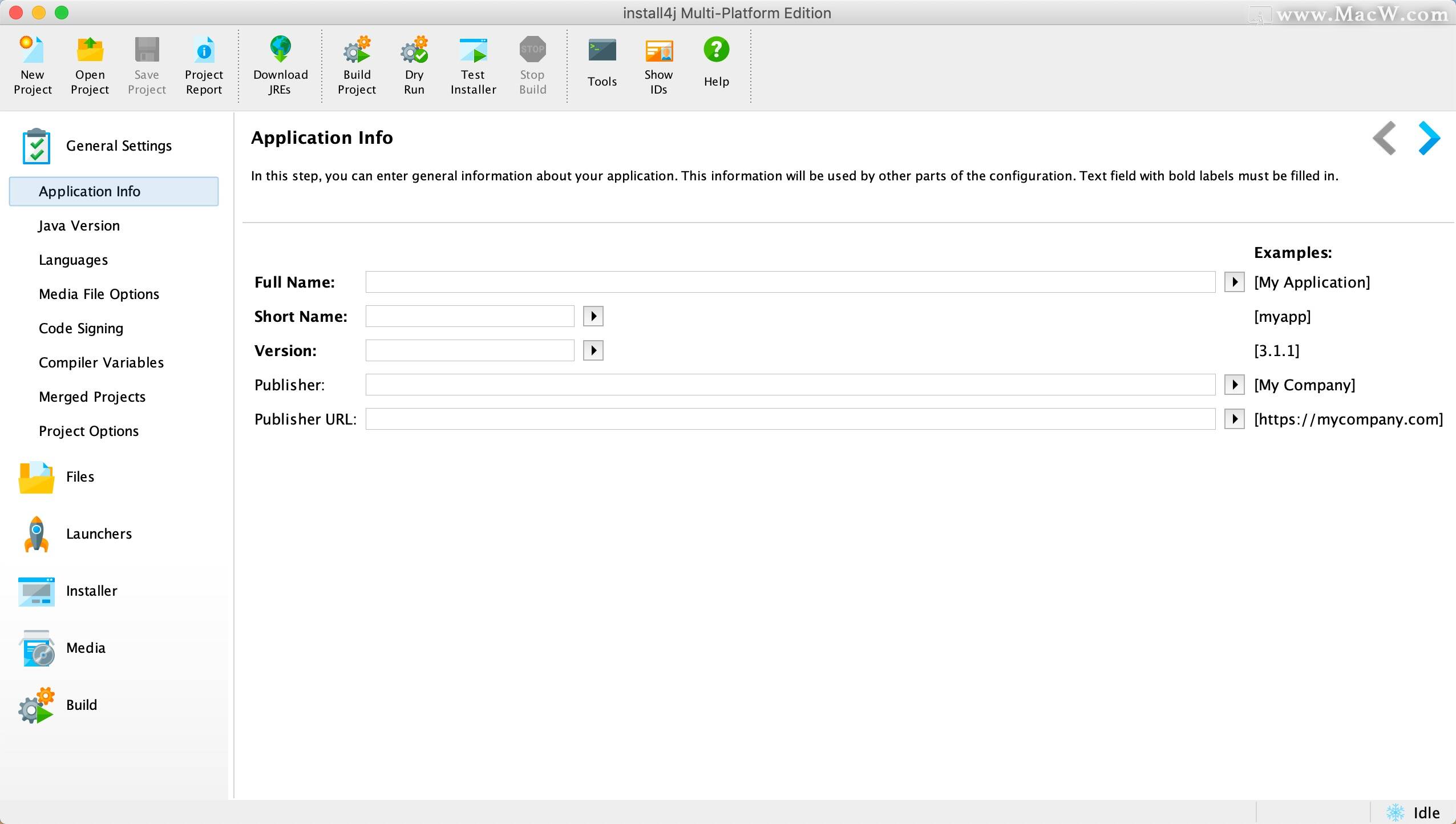Open the Merged Projects step

pyautogui.click(x=92, y=397)
